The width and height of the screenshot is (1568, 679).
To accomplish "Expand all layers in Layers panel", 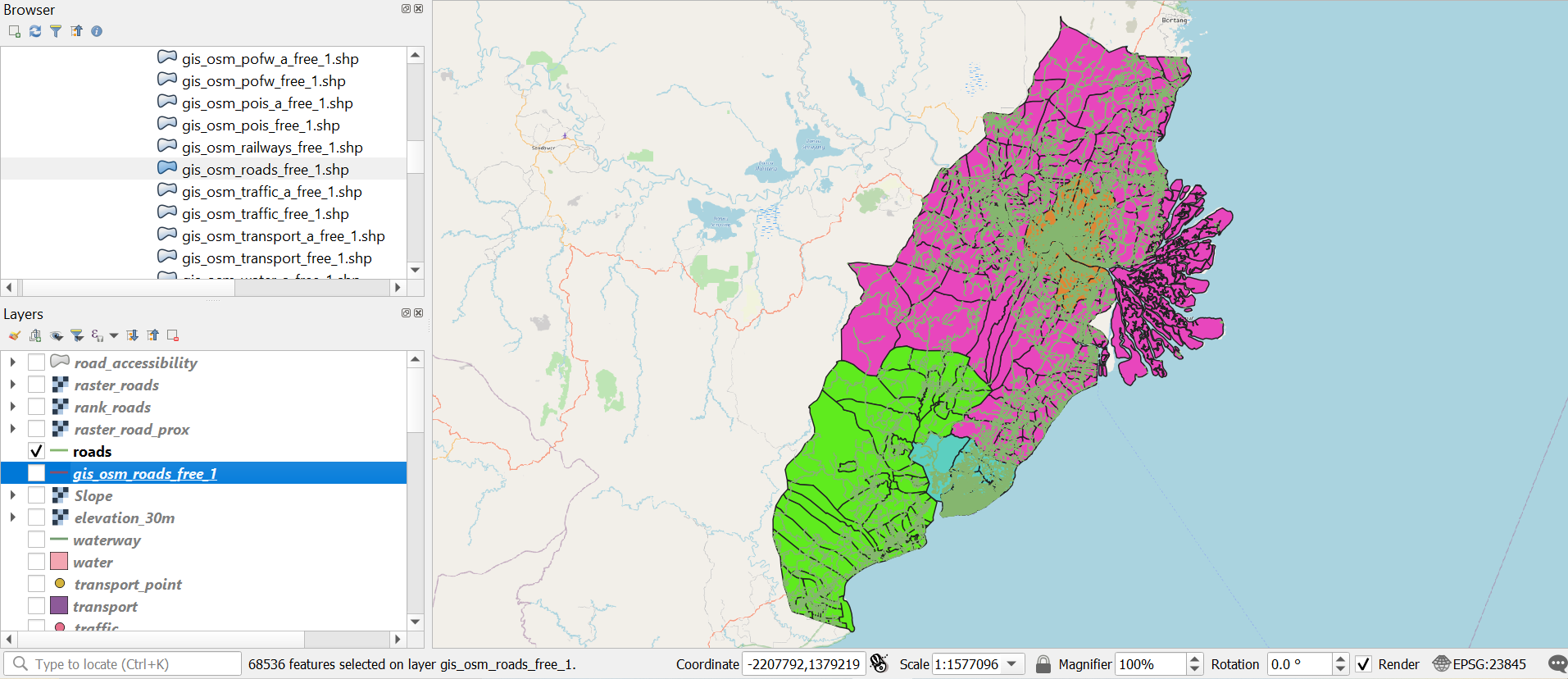I will pyautogui.click(x=132, y=335).
